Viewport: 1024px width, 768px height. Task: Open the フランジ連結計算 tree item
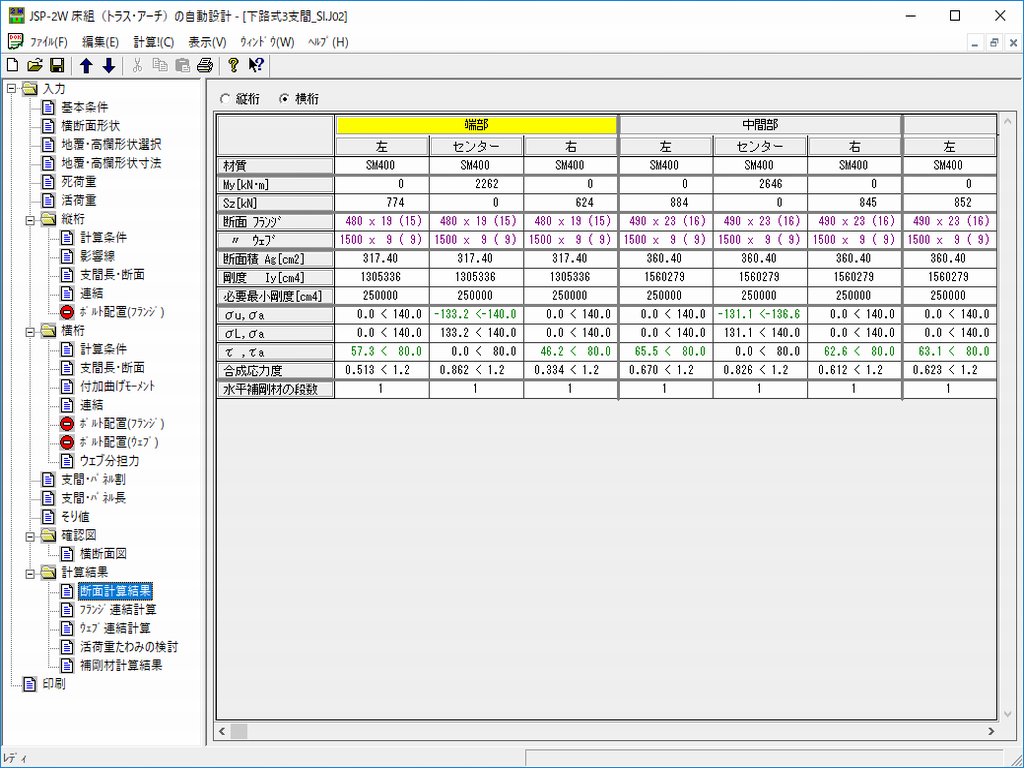(117, 609)
